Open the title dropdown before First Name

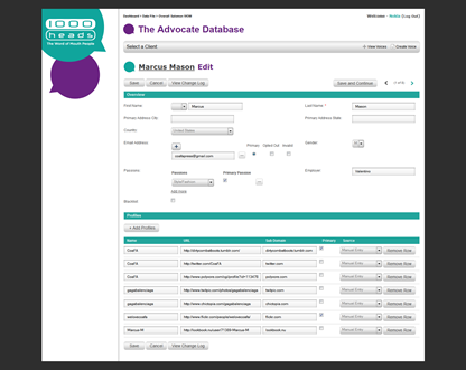(x=179, y=106)
